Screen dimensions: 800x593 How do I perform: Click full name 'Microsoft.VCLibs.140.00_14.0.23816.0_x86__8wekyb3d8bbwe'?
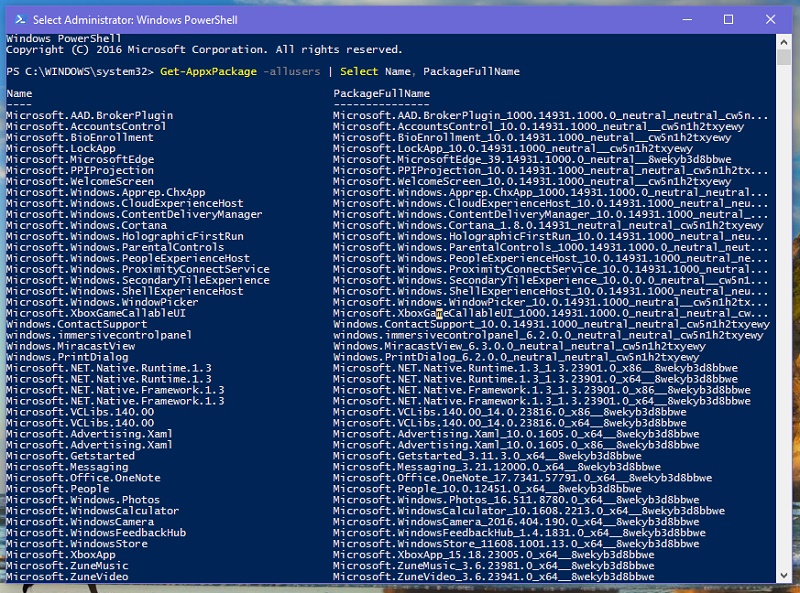pyautogui.click(x=510, y=412)
